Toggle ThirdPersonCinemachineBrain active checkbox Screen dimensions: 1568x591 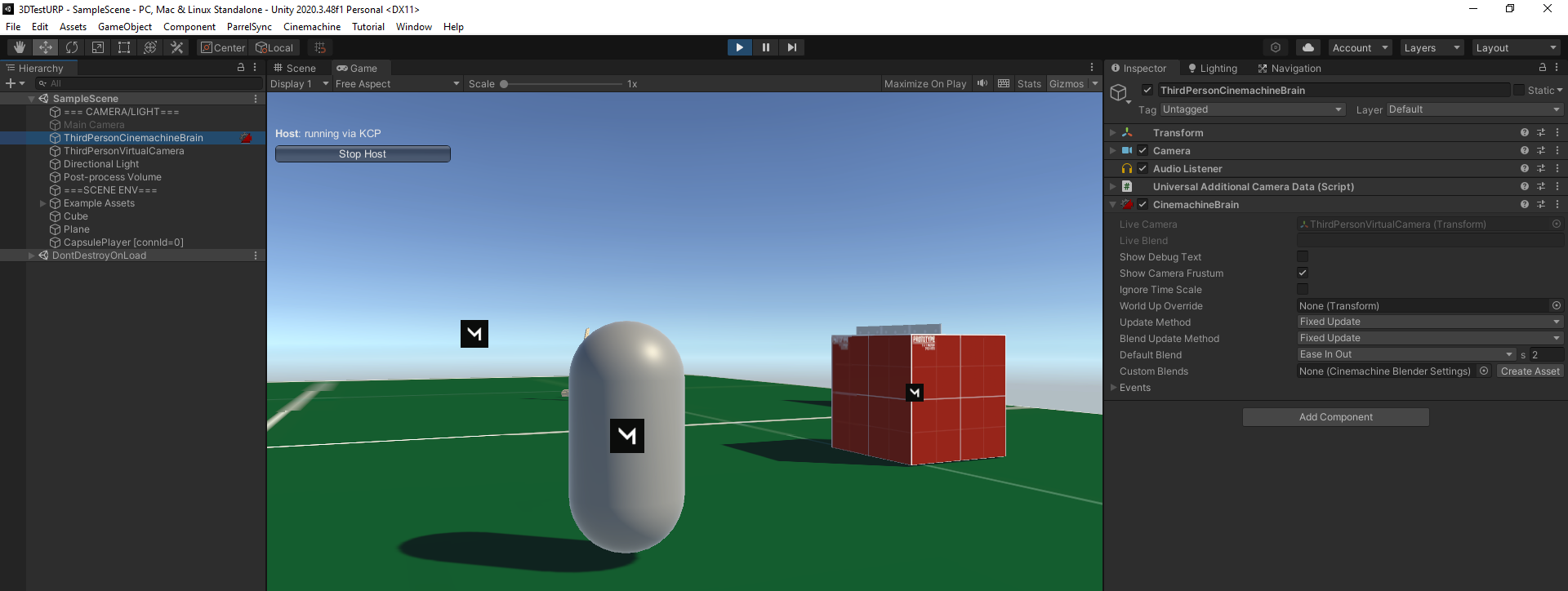[x=1147, y=90]
